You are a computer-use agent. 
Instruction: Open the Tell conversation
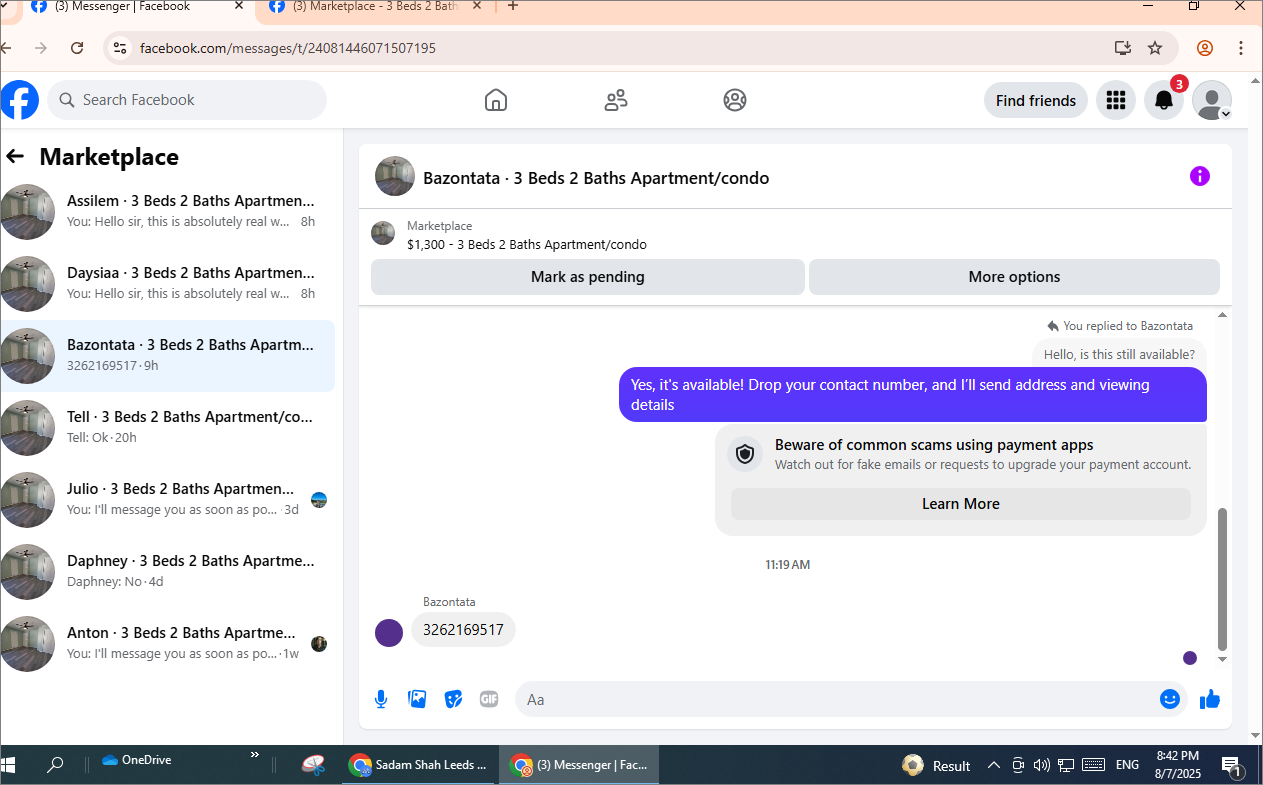pos(167,427)
